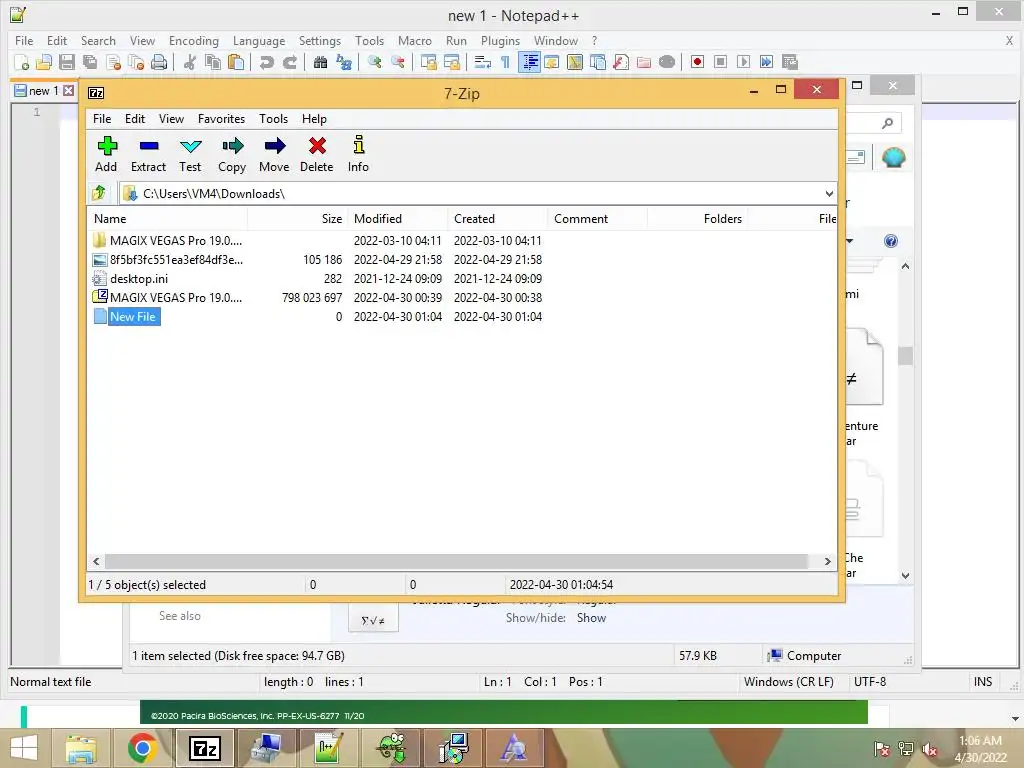Screen dimensions: 1024x768
Task: Click the Copy icon in 7-Zip
Action: [x=232, y=146]
